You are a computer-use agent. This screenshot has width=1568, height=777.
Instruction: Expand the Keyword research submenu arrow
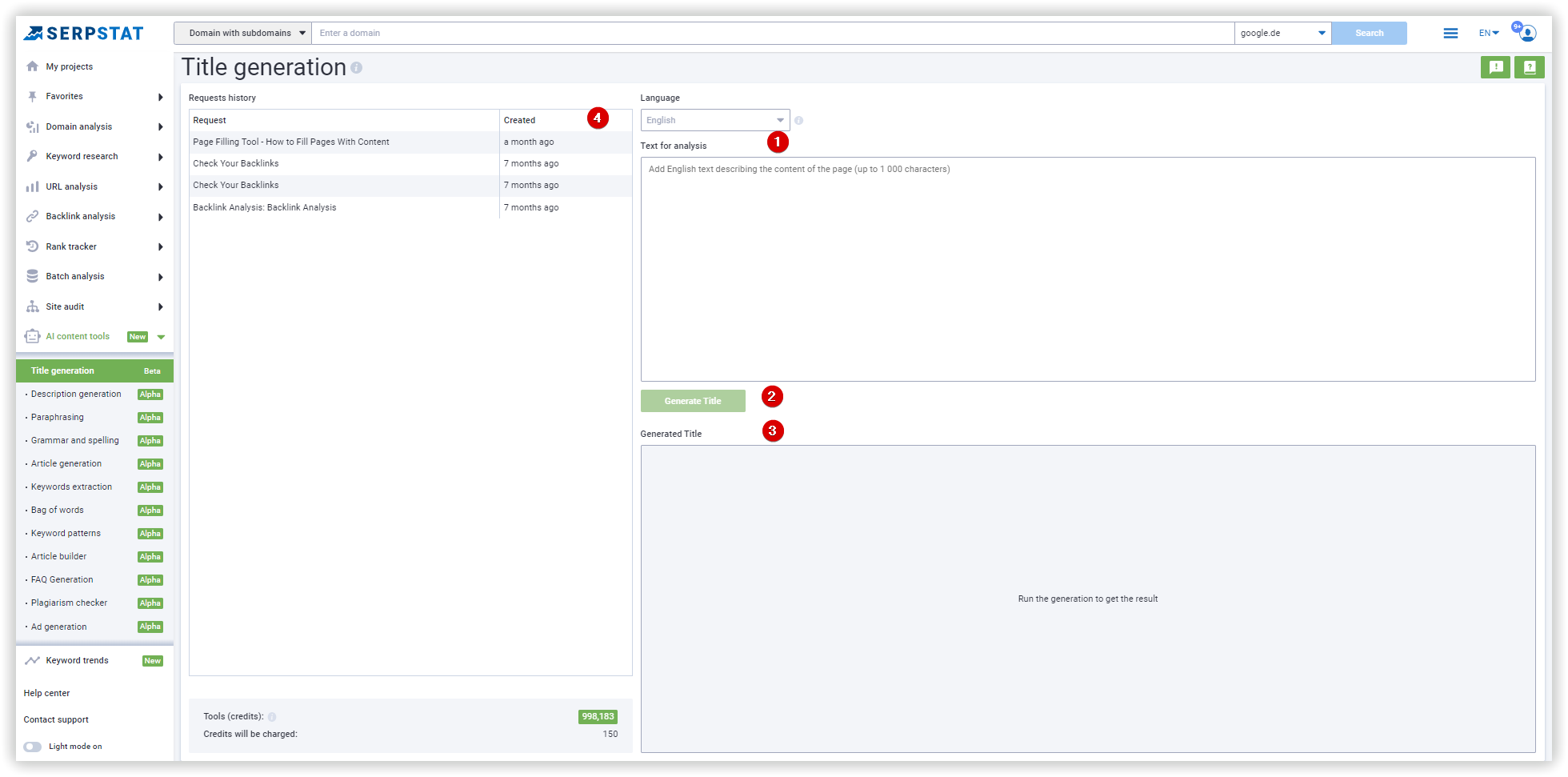[161, 157]
